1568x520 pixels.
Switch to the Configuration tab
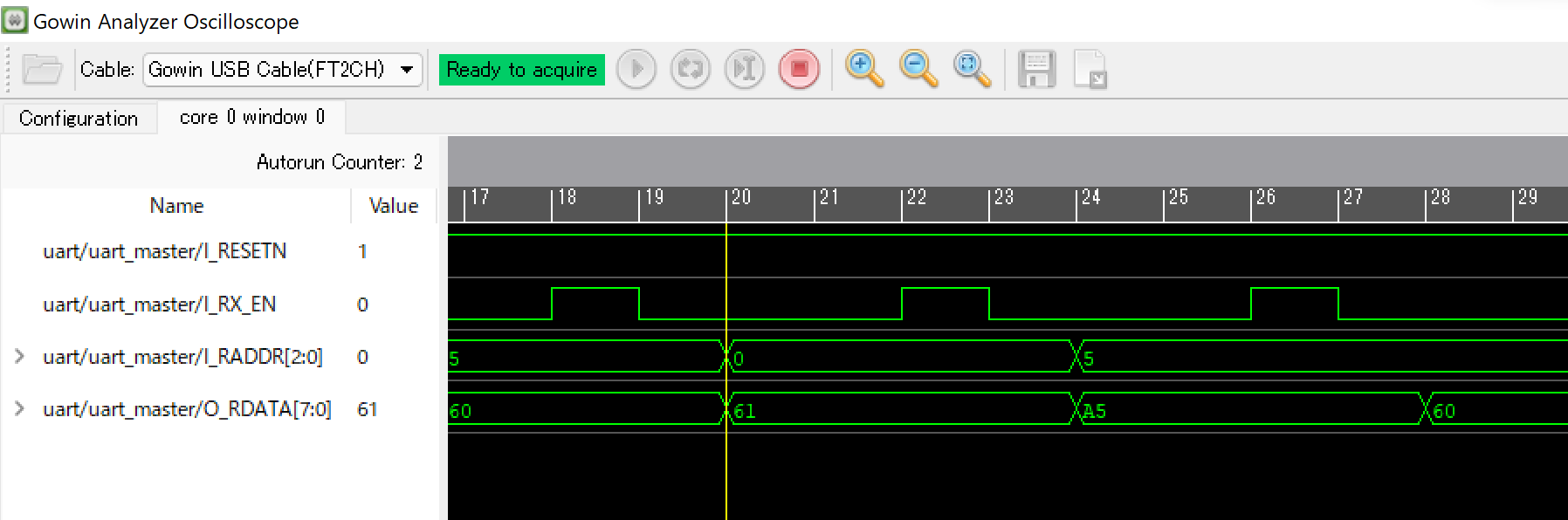click(79, 119)
